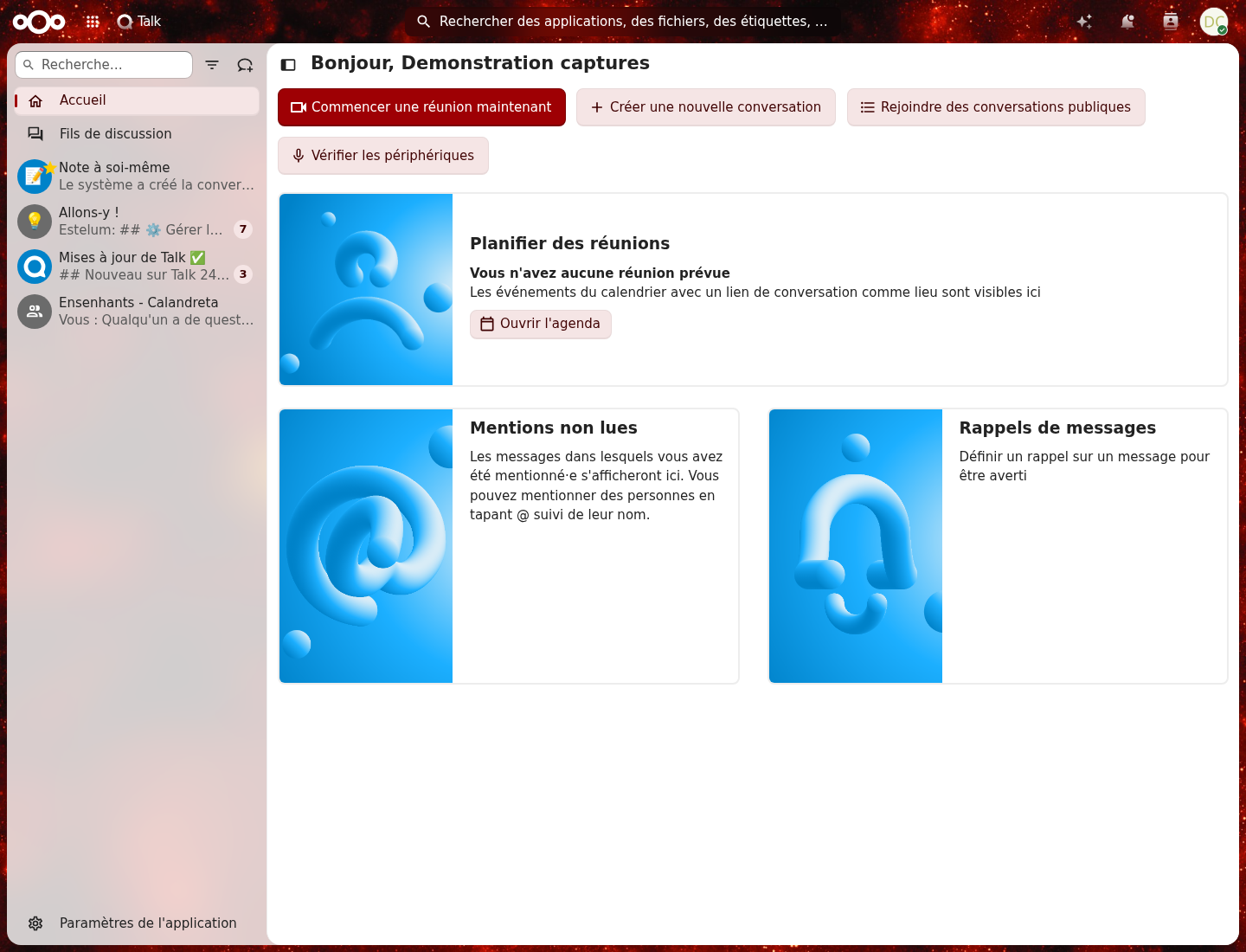Open the contacts menu icon
1246x952 pixels.
1171,22
